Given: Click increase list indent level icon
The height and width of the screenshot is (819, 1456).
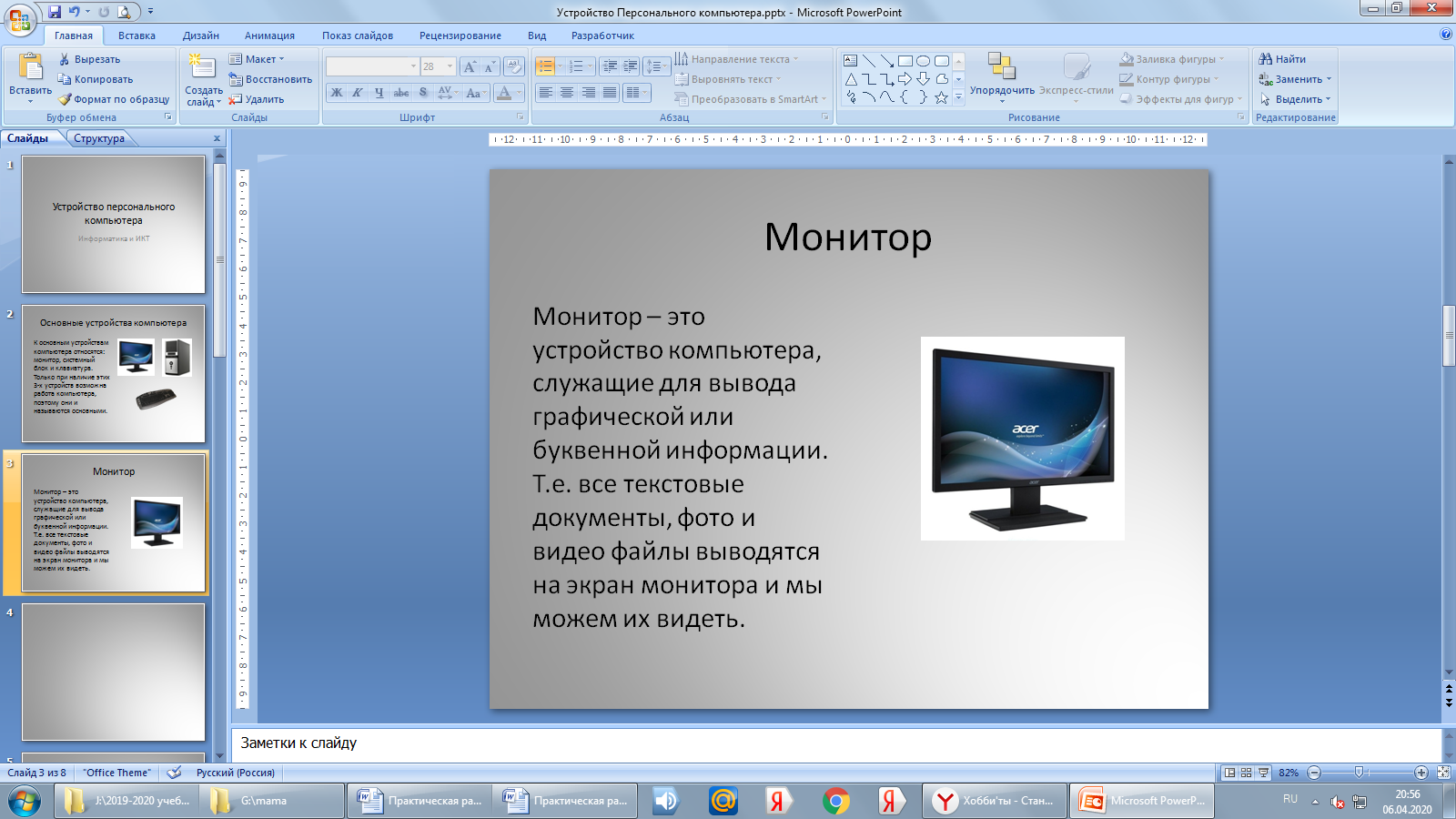Looking at the screenshot, I should (x=630, y=66).
